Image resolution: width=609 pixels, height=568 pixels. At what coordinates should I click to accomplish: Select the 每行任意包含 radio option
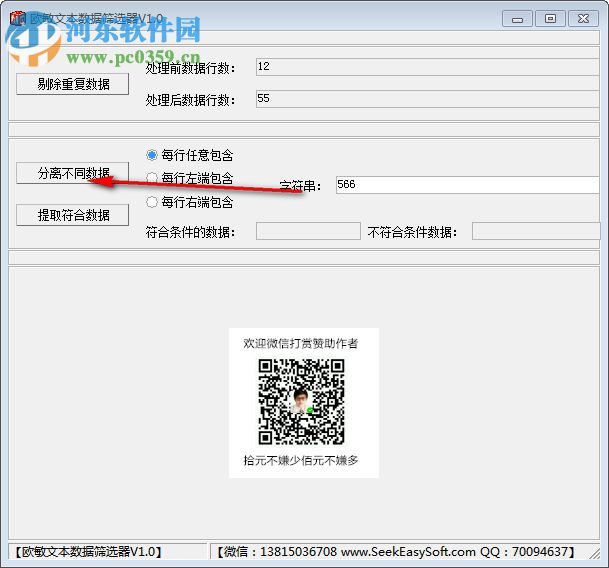tap(190, 155)
